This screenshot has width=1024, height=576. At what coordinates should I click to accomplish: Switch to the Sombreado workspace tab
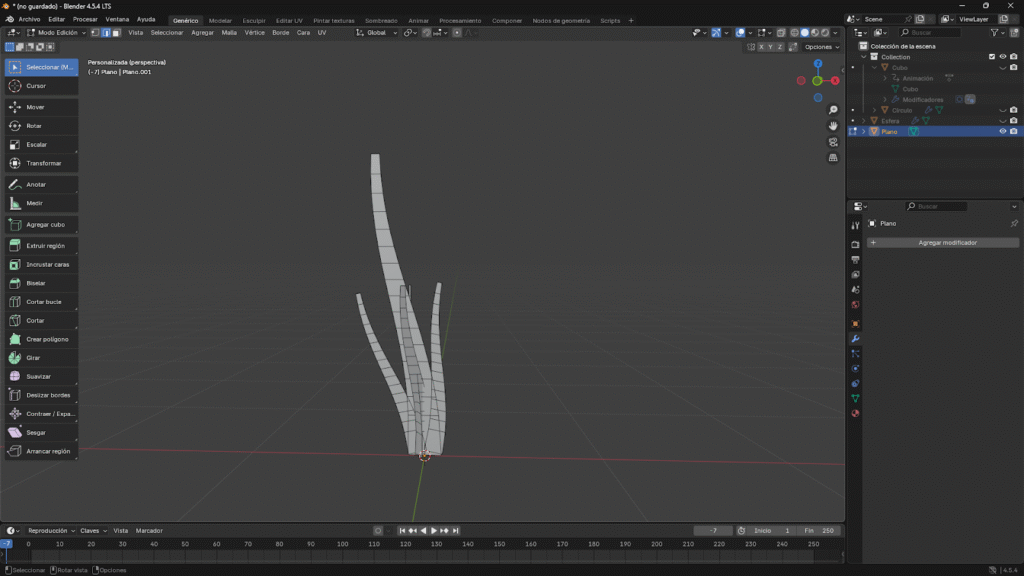point(380,20)
